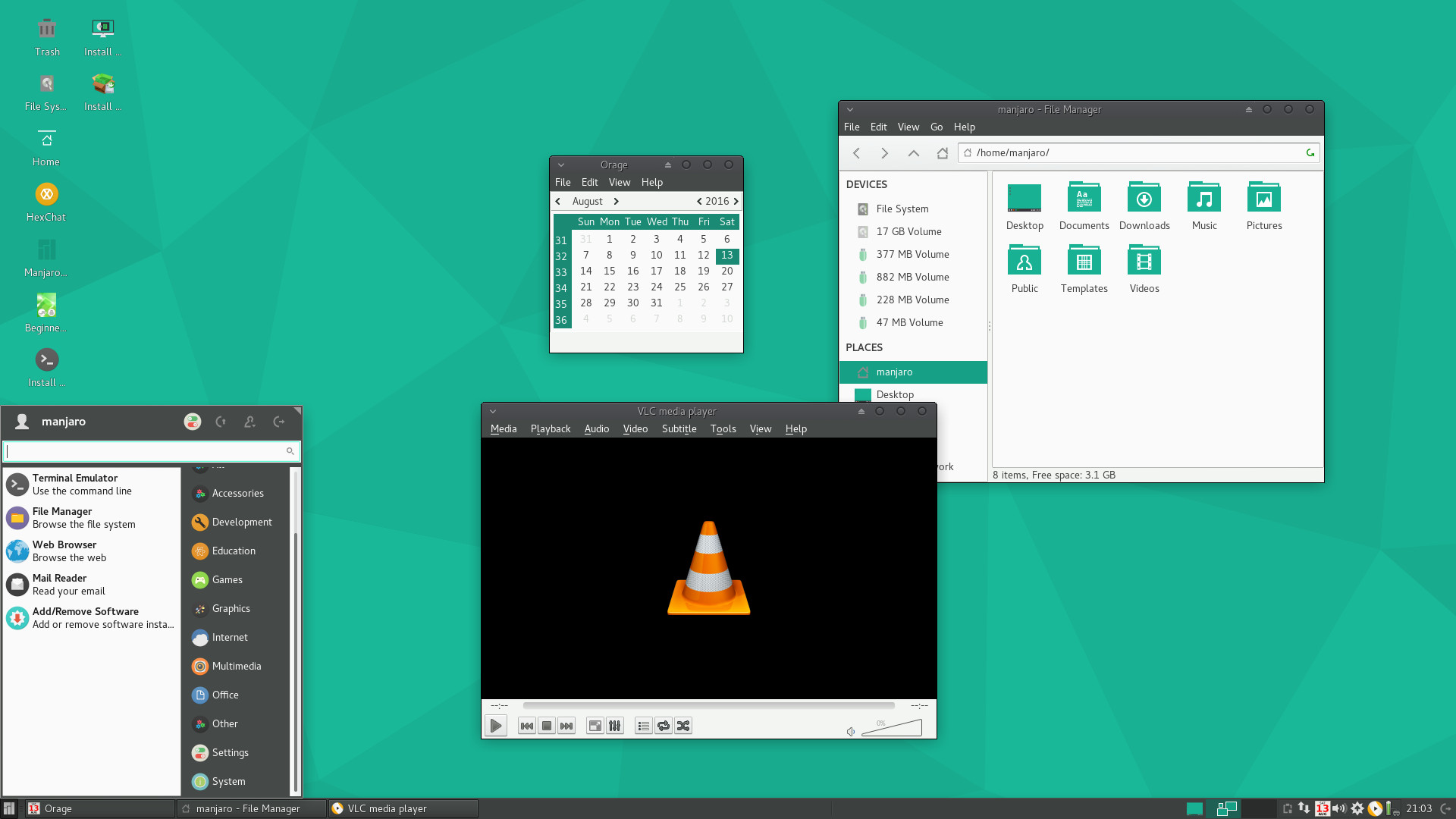Click the VLC volume slider
This screenshot has width=1456, height=819.
pyautogui.click(x=895, y=729)
